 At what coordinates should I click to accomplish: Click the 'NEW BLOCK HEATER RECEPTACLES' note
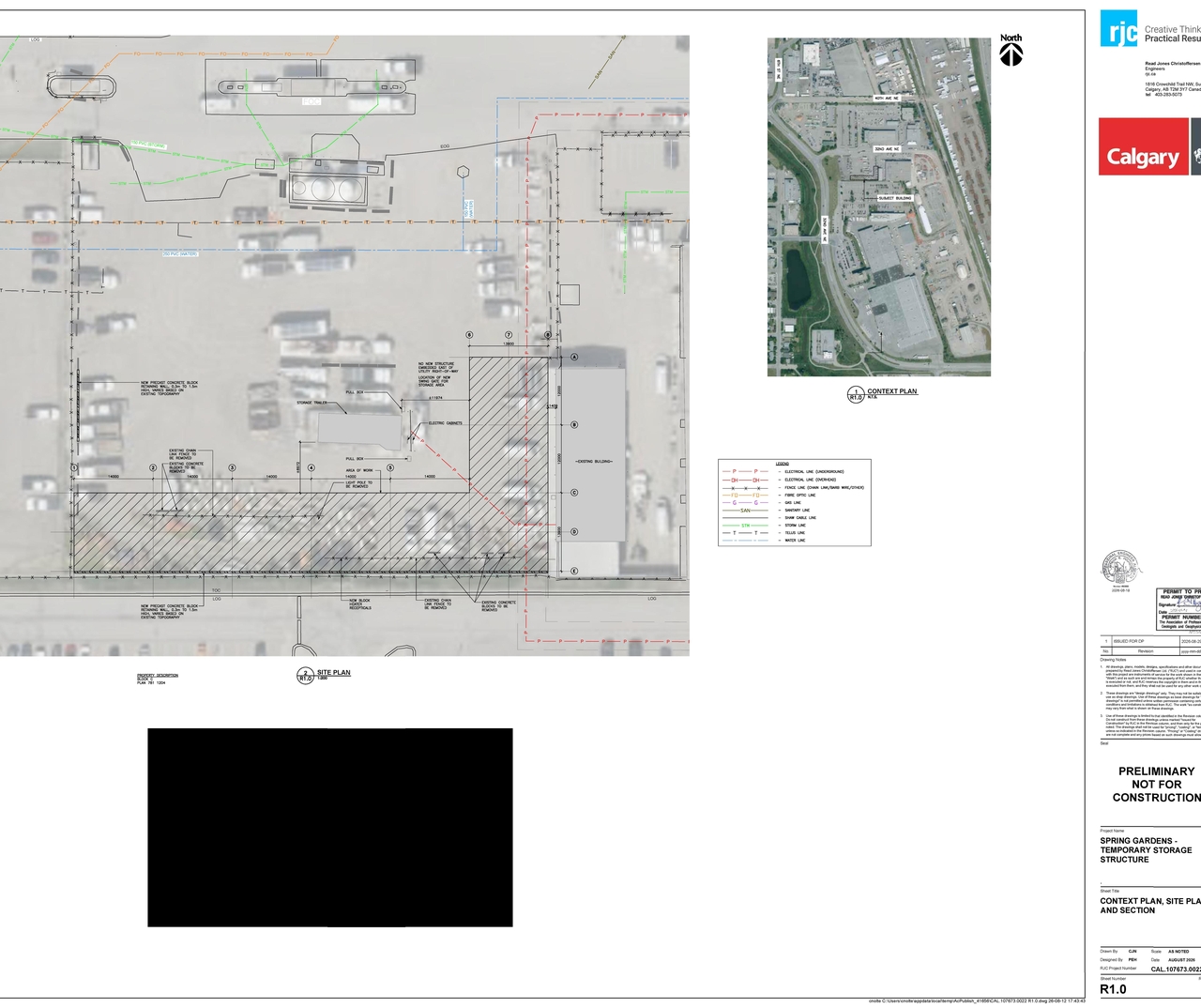[360, 604]
